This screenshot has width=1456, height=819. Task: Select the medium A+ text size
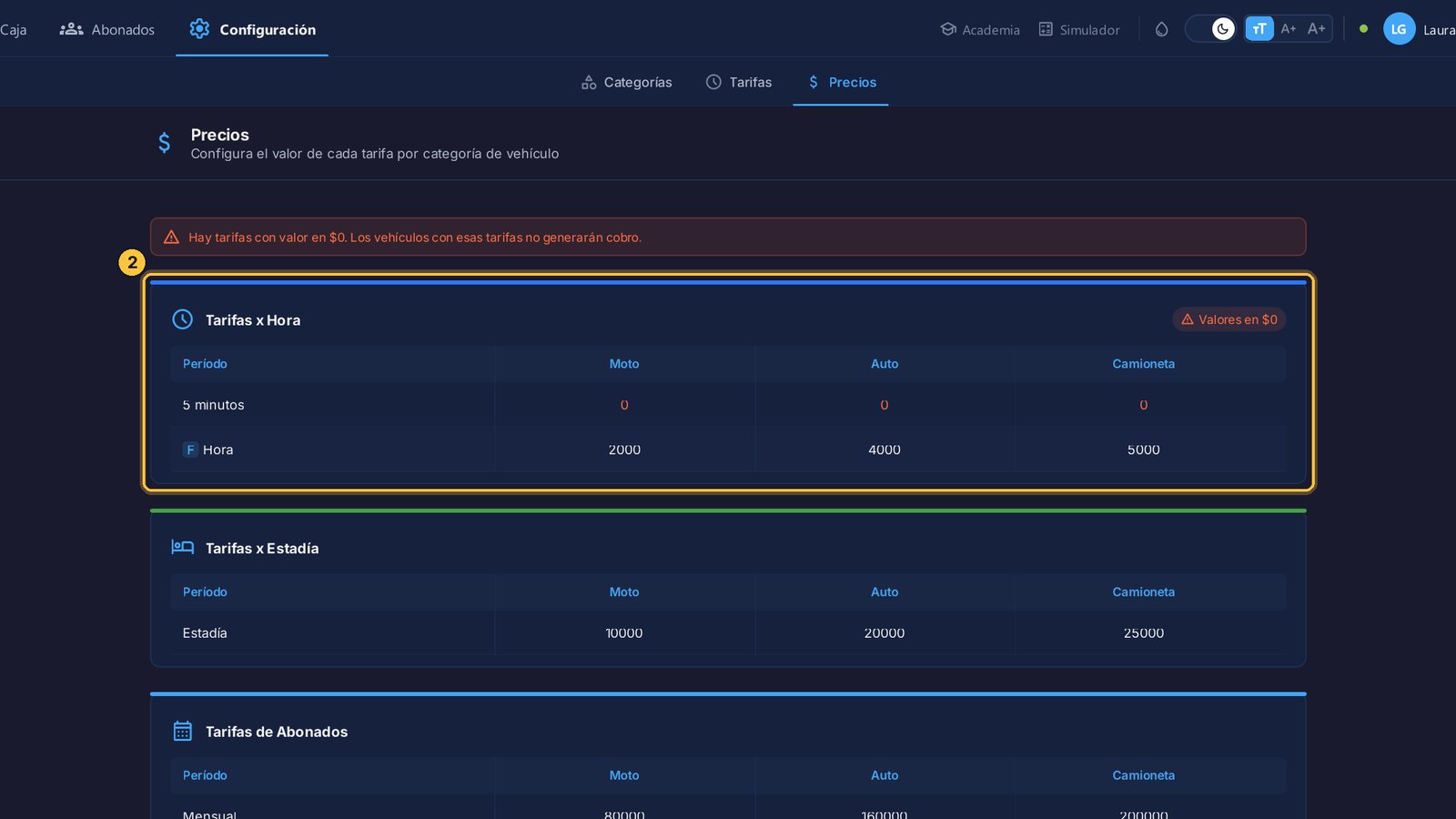1288,29
